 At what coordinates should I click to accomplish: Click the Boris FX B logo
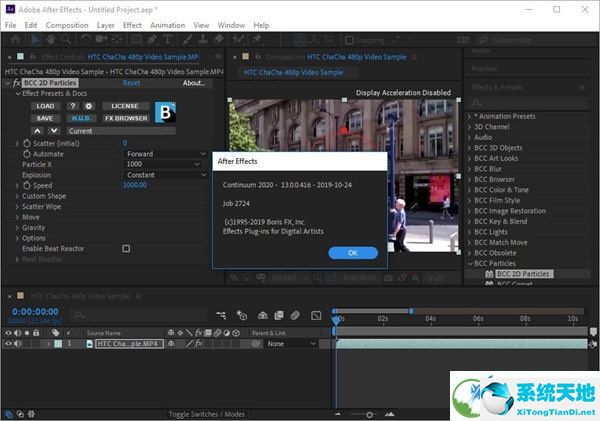coord(165,112)
